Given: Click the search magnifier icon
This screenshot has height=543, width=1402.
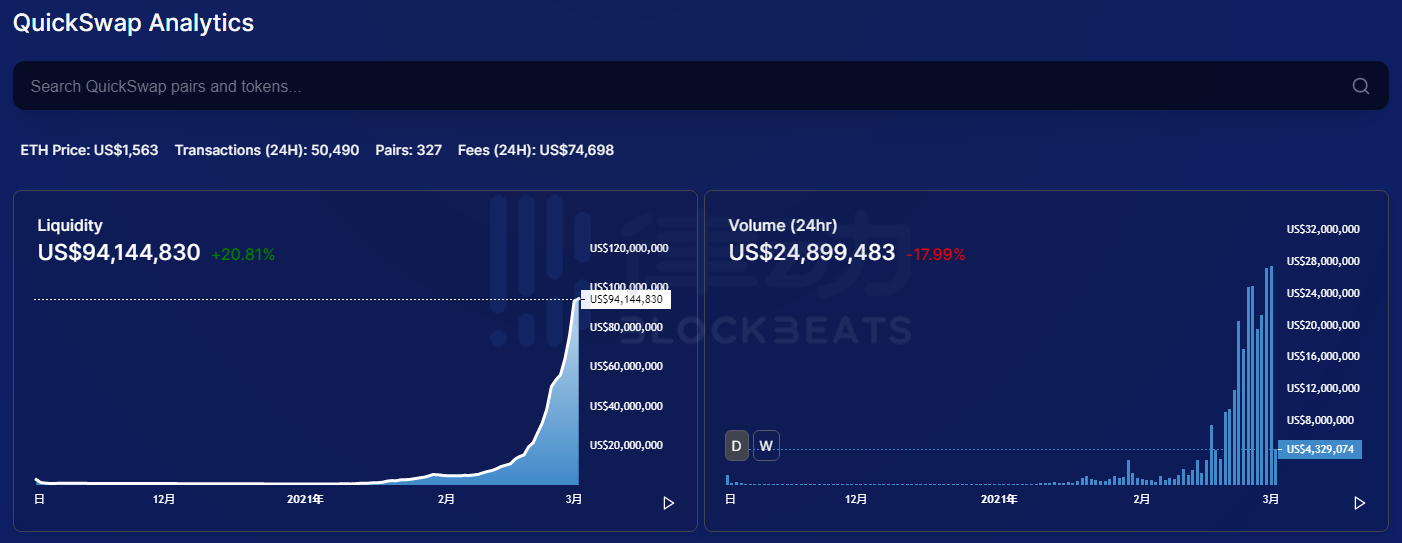Looking at the screenshot, I should 1360,86.
